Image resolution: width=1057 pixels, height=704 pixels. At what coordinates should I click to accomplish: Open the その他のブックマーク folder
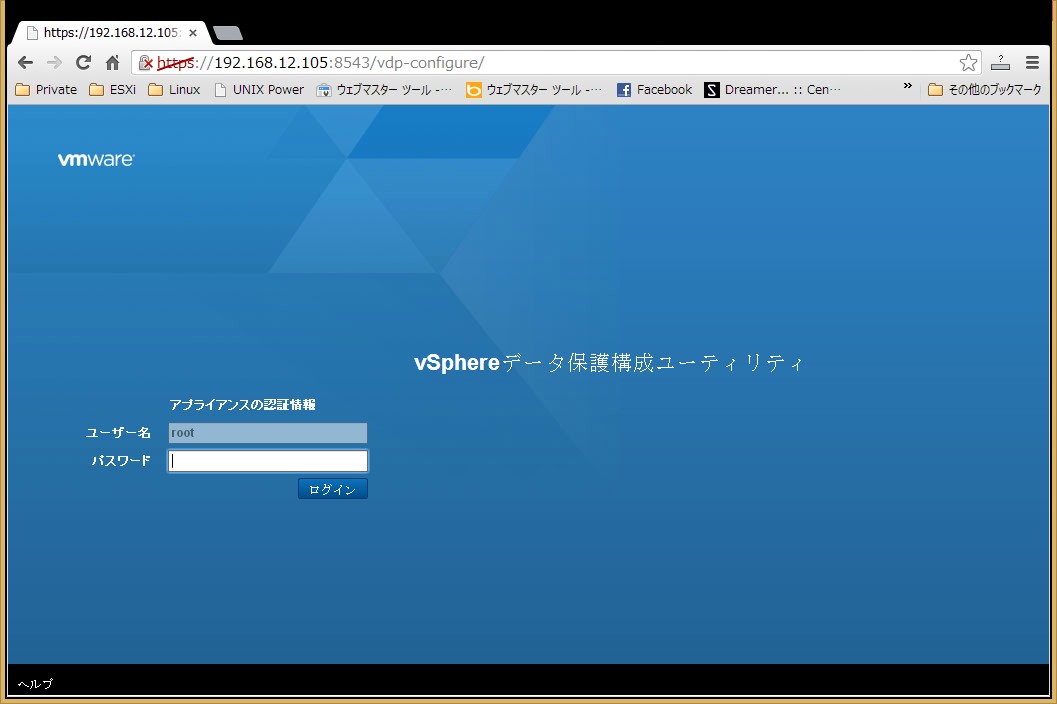pyautogui.click(x=985, y=90)
